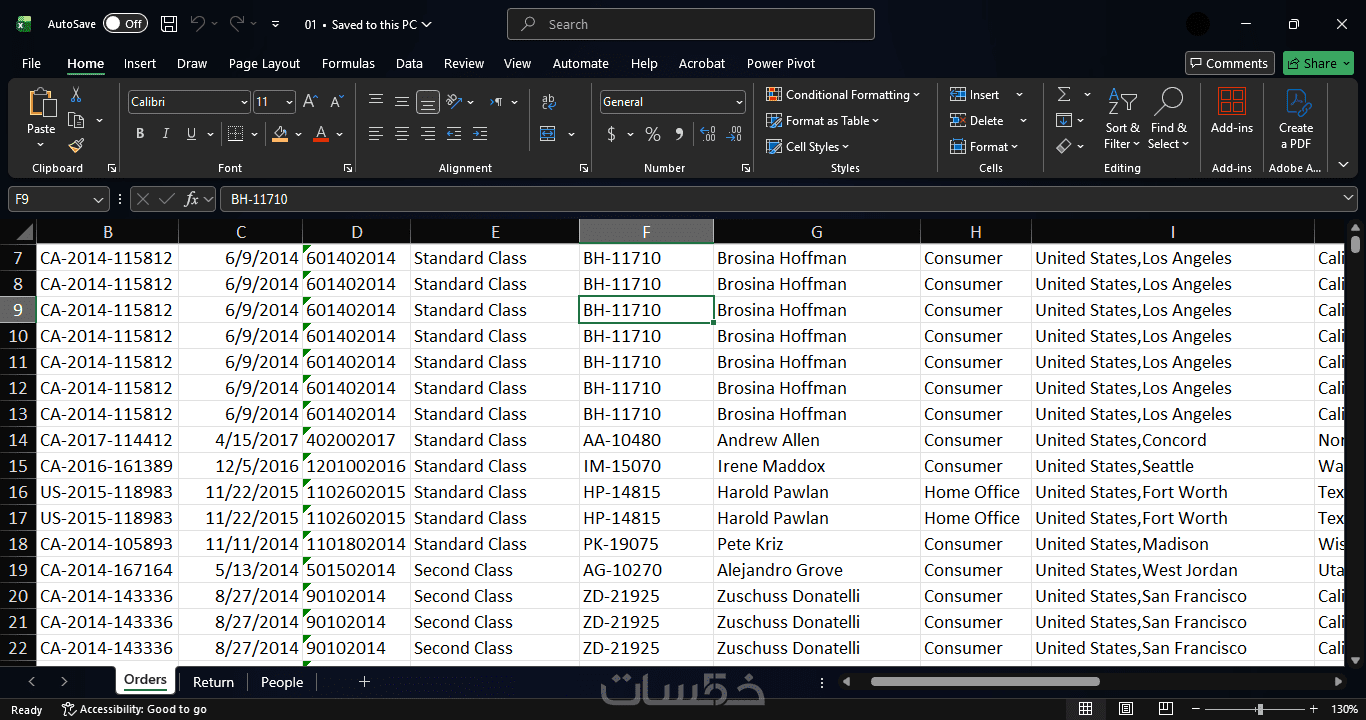This screenshot has height=720, width=1366.
Task: Switch to the Return sheet tab
Action: tap(213, 682)
